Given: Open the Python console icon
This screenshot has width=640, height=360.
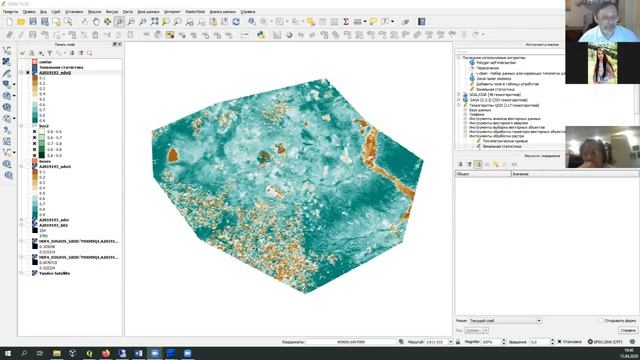Looking at the screenshot, I should pyautogui.click(x=261, y=35).
